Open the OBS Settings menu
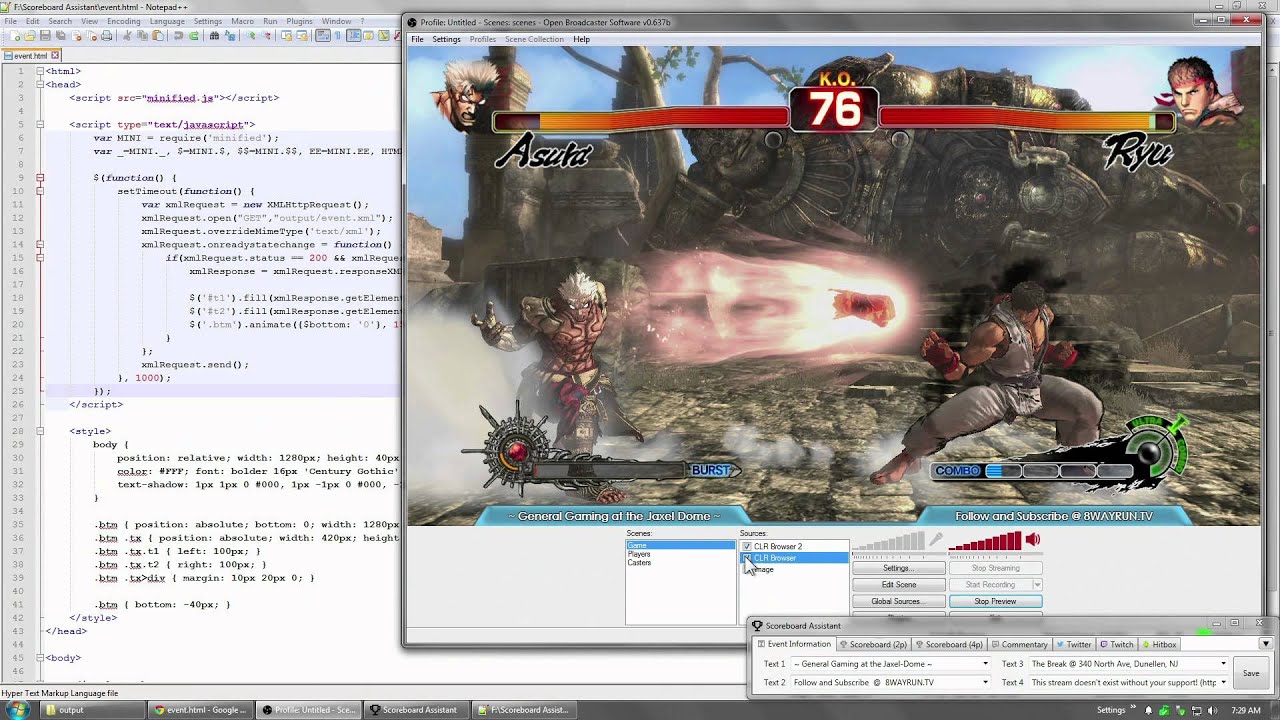 (x=446, y=39)
